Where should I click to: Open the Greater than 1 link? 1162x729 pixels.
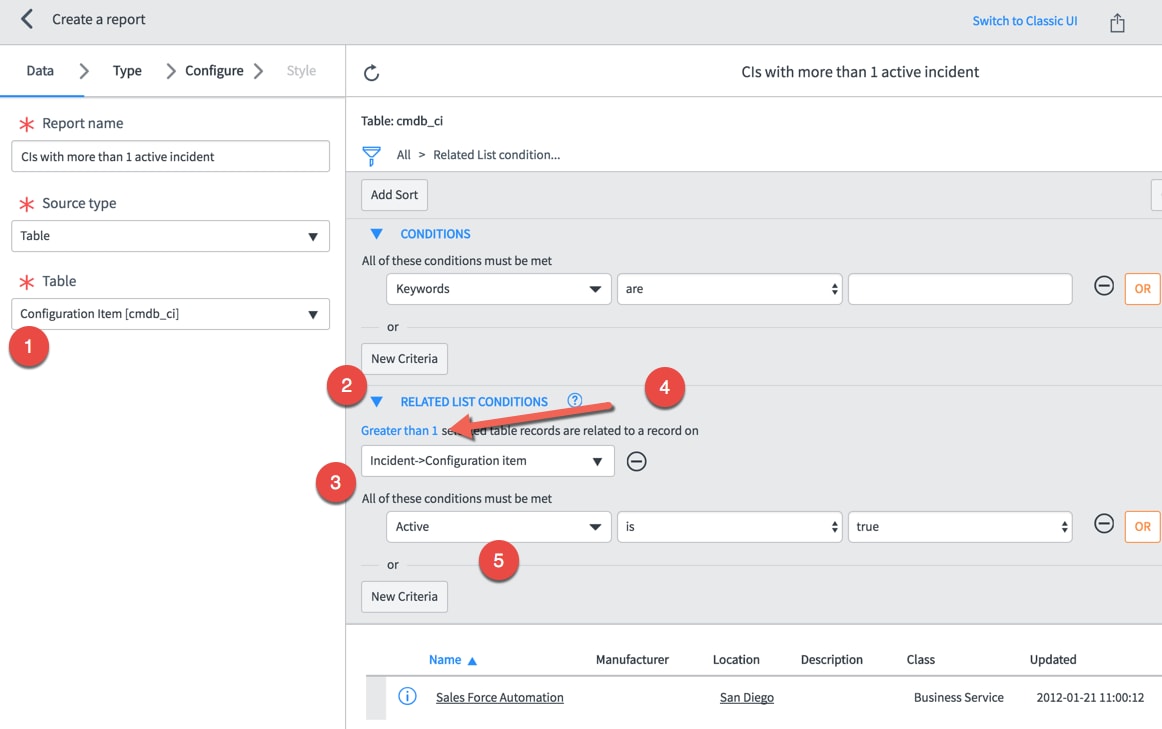(399, 430)
